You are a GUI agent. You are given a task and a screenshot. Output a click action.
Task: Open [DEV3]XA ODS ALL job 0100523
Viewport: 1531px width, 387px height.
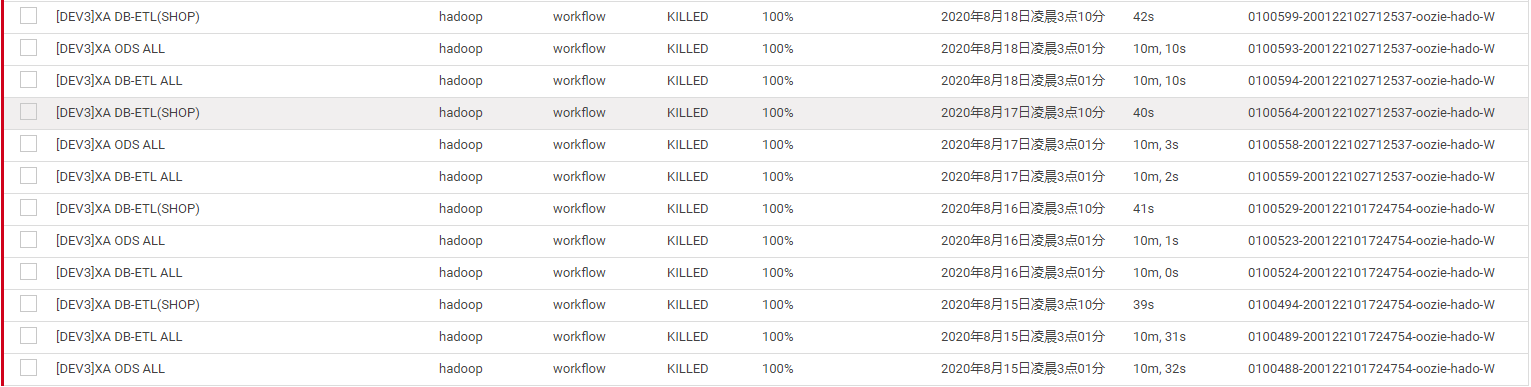[x=110, y=241]
